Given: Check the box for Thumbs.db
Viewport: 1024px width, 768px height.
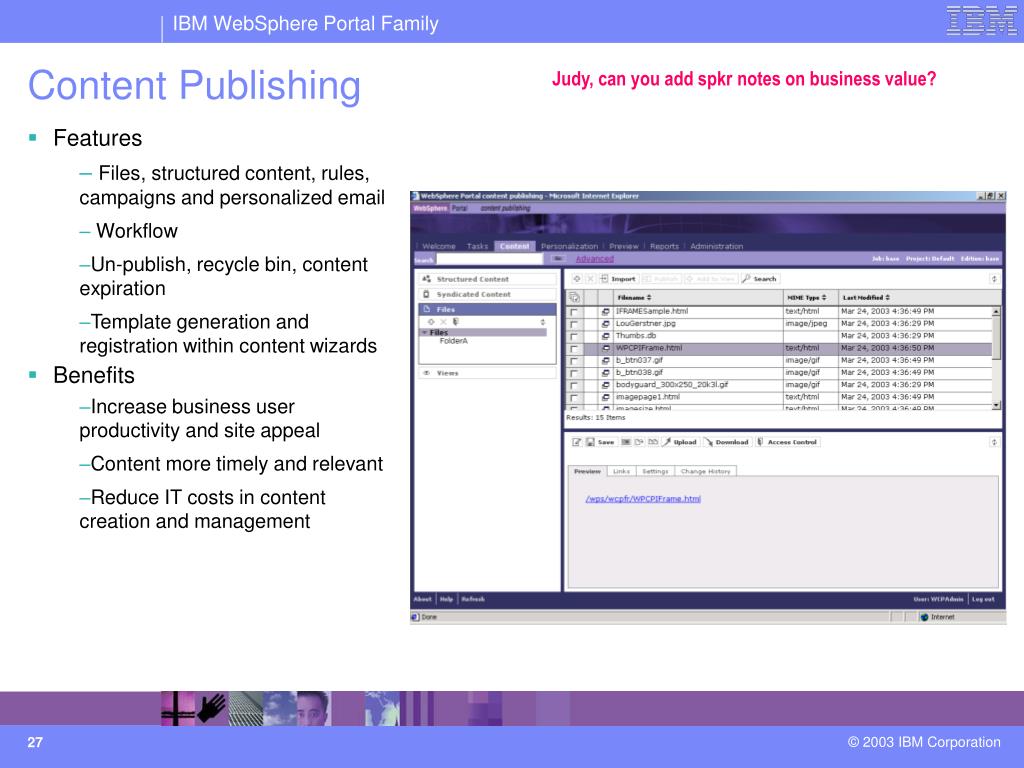Looking at the screenshot, I should 574,336.
